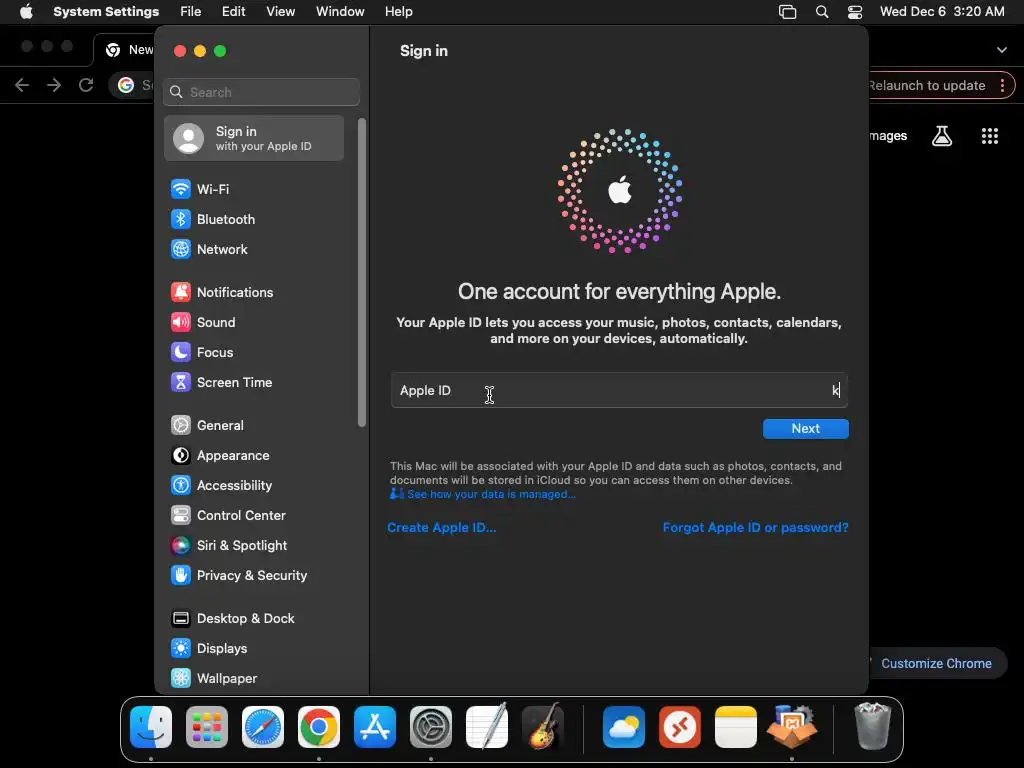Click System Settings icon in Dock
Image resolution: width=1024 pixels, height=768 pixels.
(x=431, y=727)
